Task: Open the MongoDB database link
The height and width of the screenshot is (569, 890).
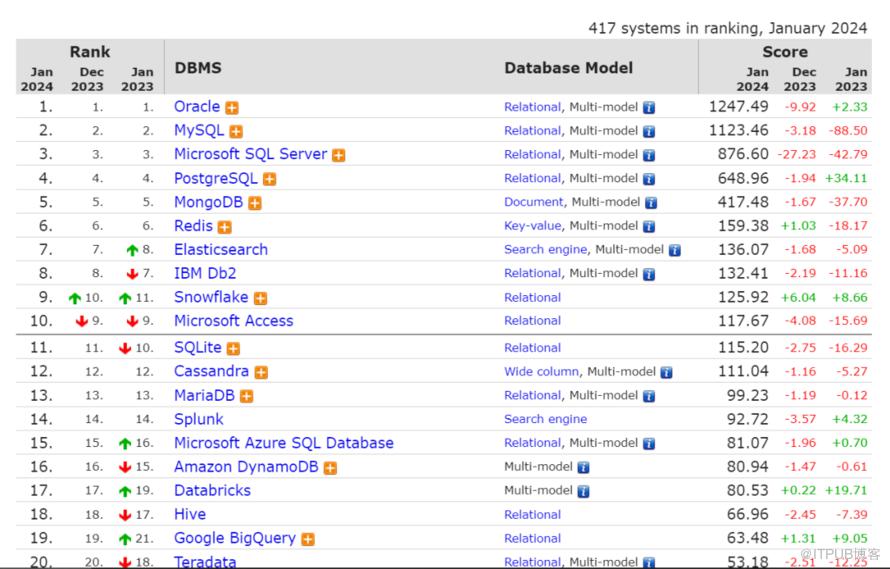Action: pos(209,202)
